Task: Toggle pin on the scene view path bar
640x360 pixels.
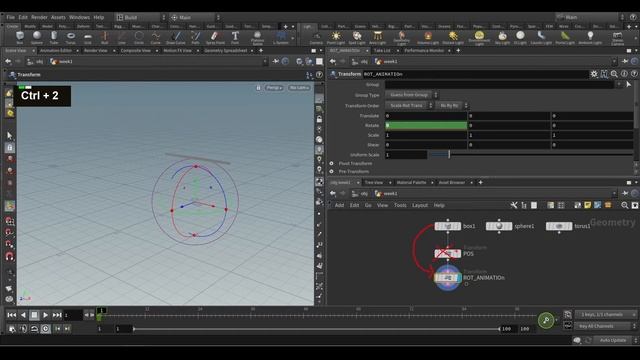Action: pos(276,61)
